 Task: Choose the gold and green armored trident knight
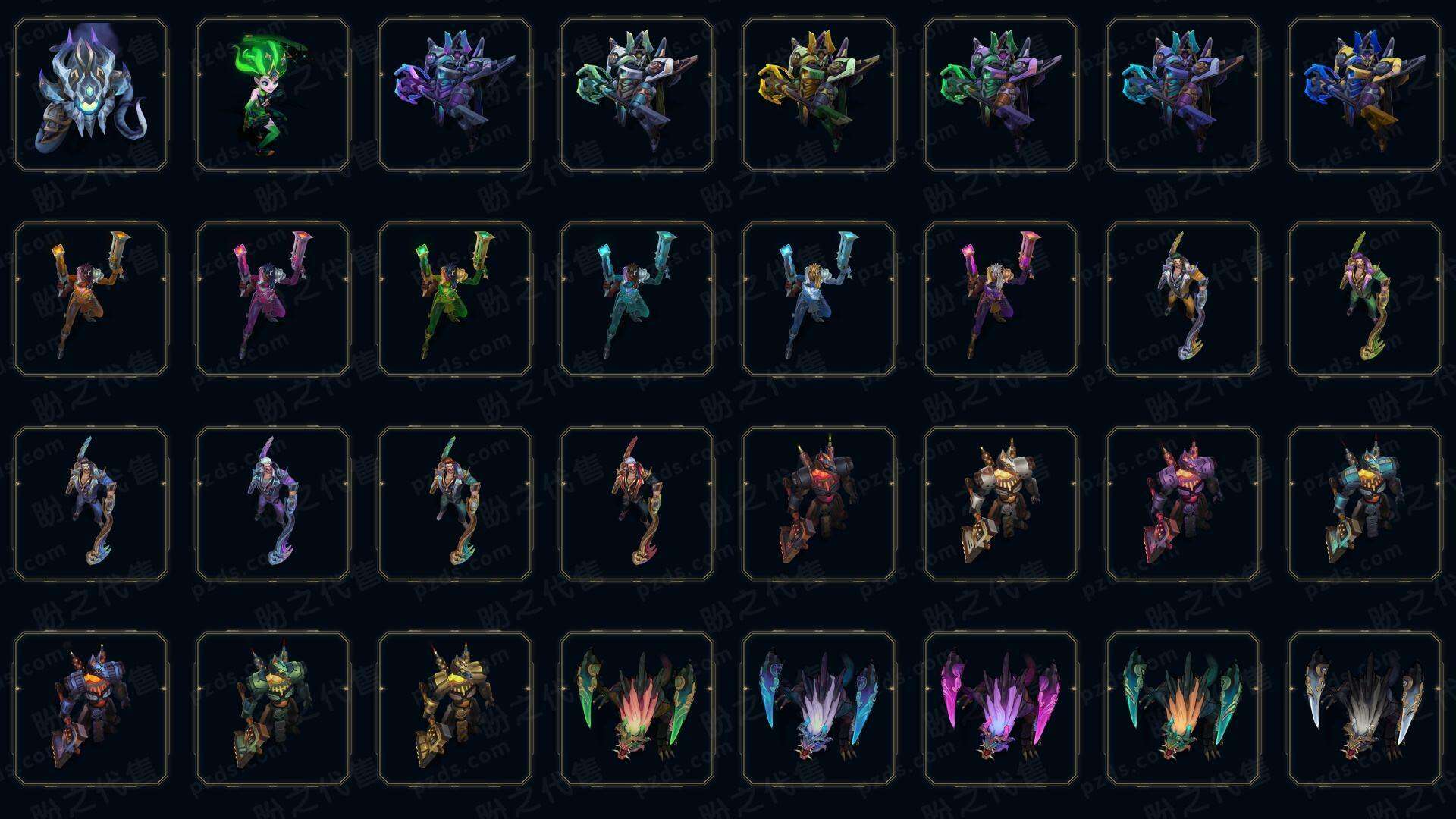pyautogui.click(x=819, y=94)
